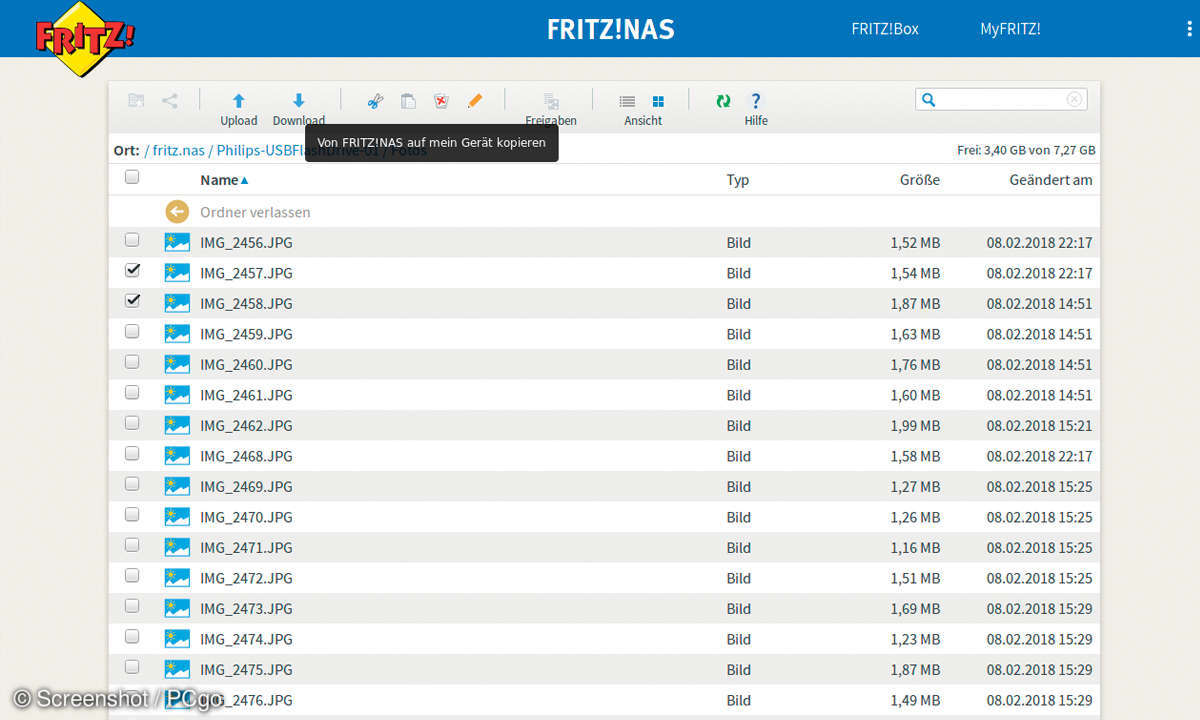Click the 1,23 MB size cell
1200x720 pixels.
click(x=915, y=639)
